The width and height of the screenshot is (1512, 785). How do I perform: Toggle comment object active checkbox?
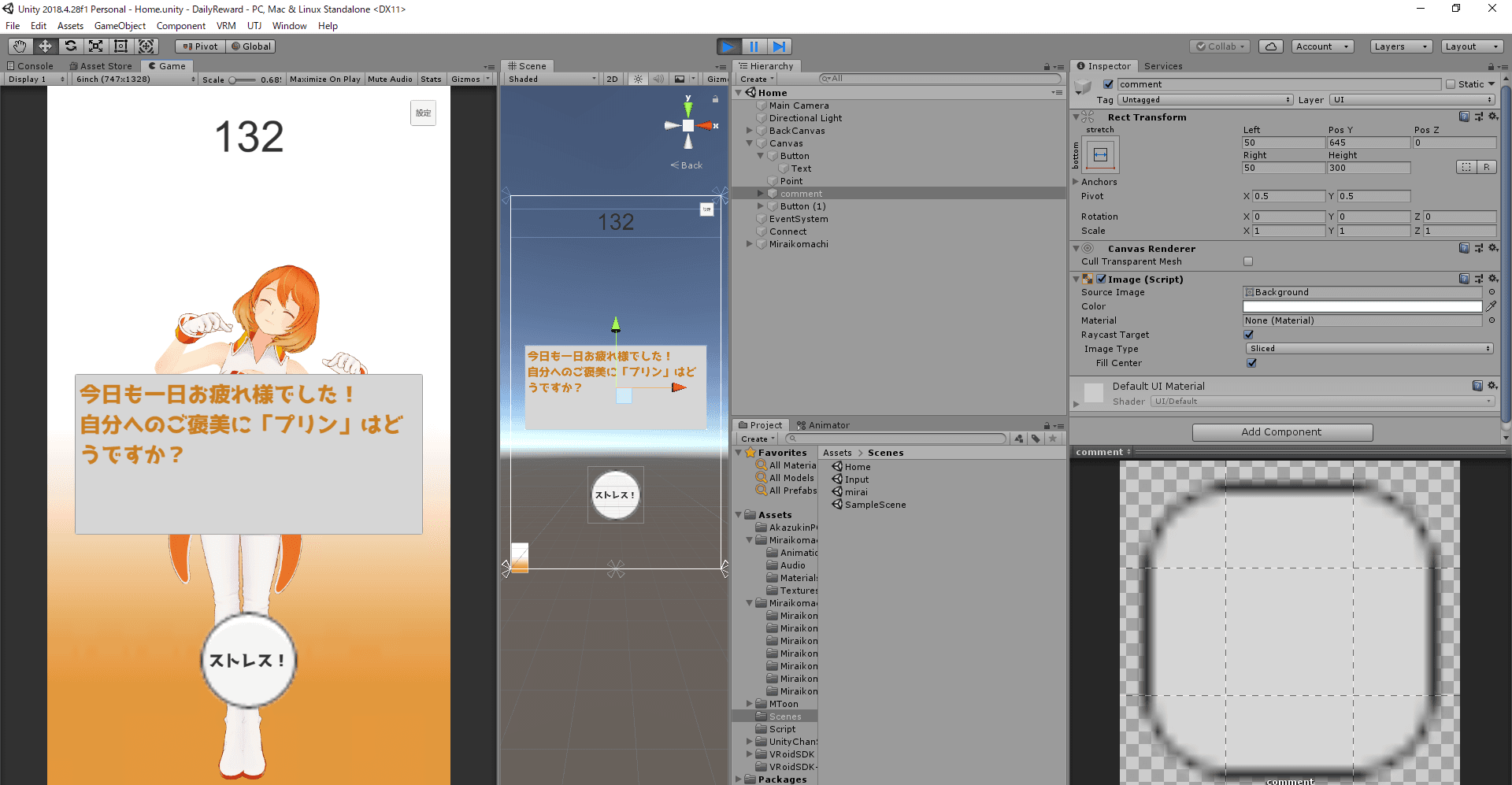tap(1108, 84)
